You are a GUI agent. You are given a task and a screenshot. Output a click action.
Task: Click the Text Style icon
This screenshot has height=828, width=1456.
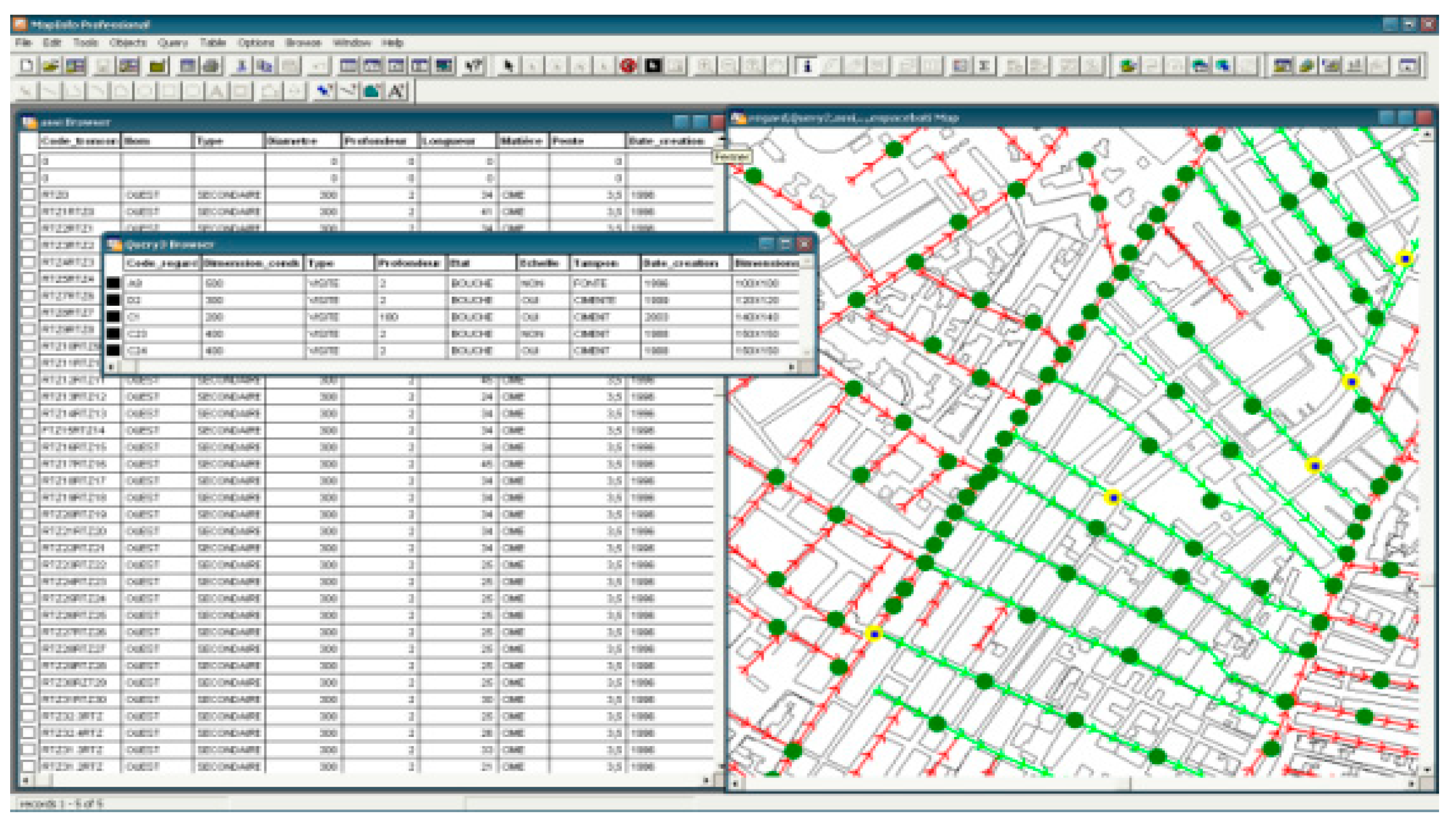(x=396, y=90)
